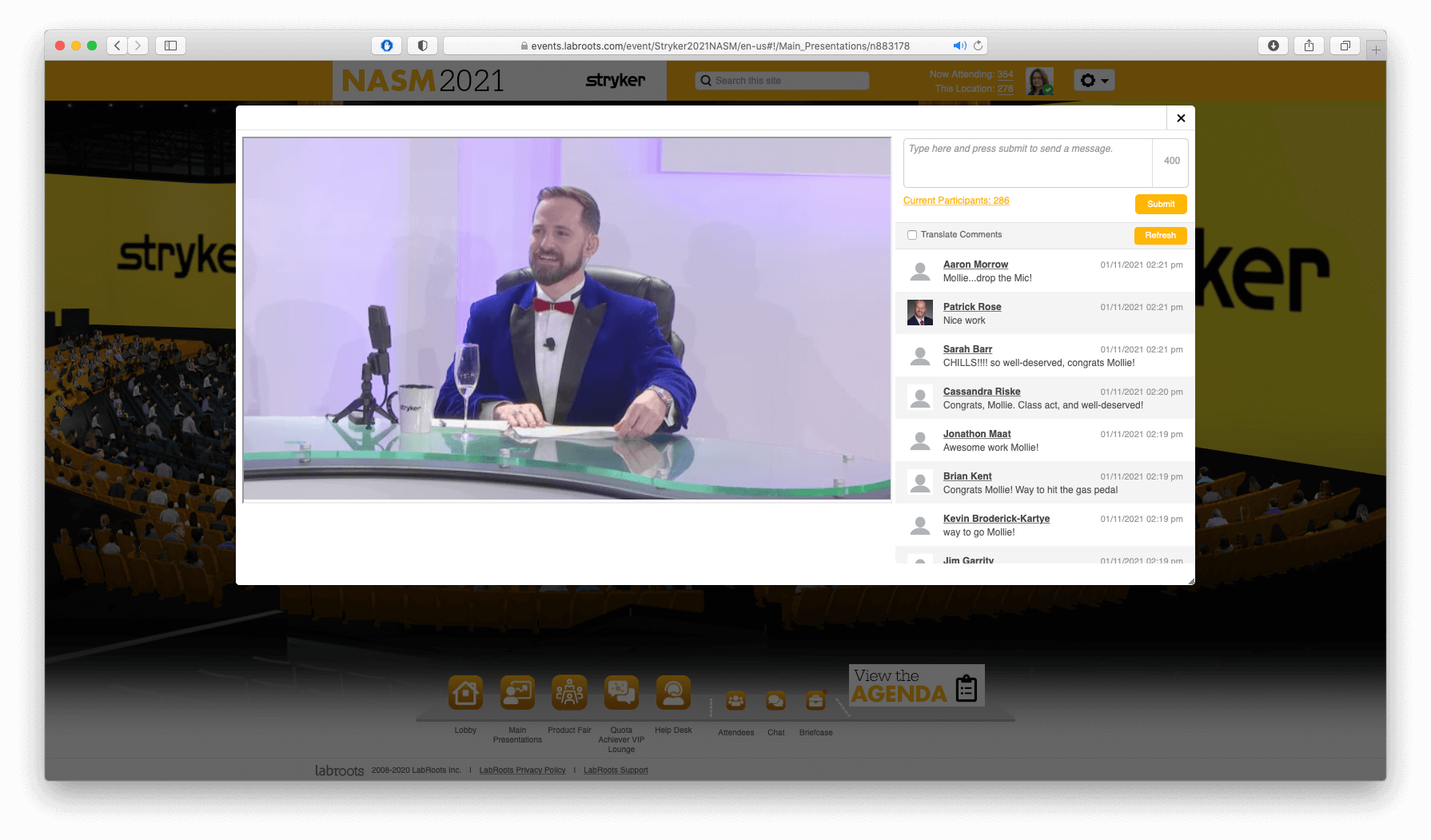Toggle the Safari sidebar button
Image resolution: width=1431 pixels, height=840 pixels.
click(x=170, y=46)
